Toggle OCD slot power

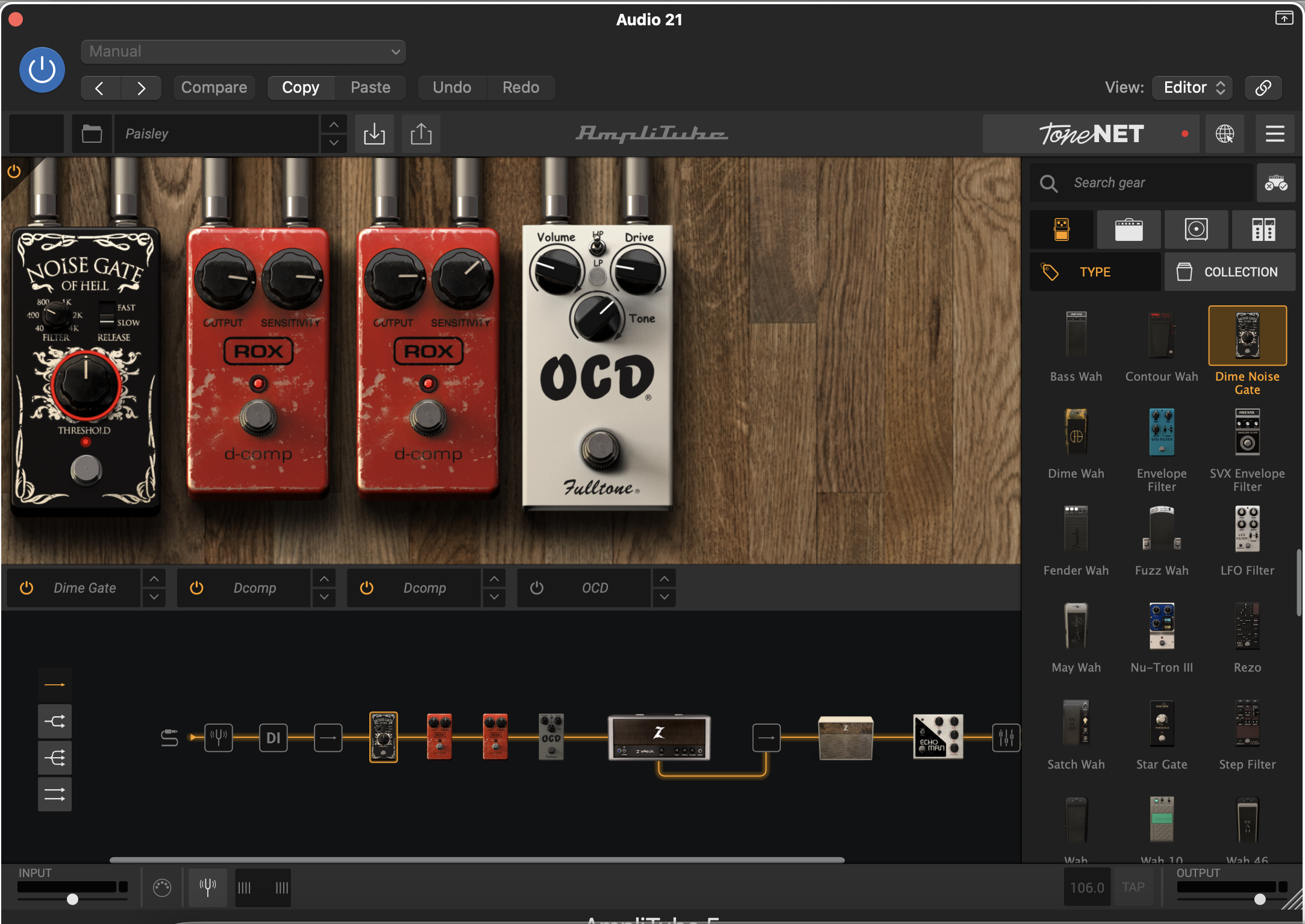(536, 588)
